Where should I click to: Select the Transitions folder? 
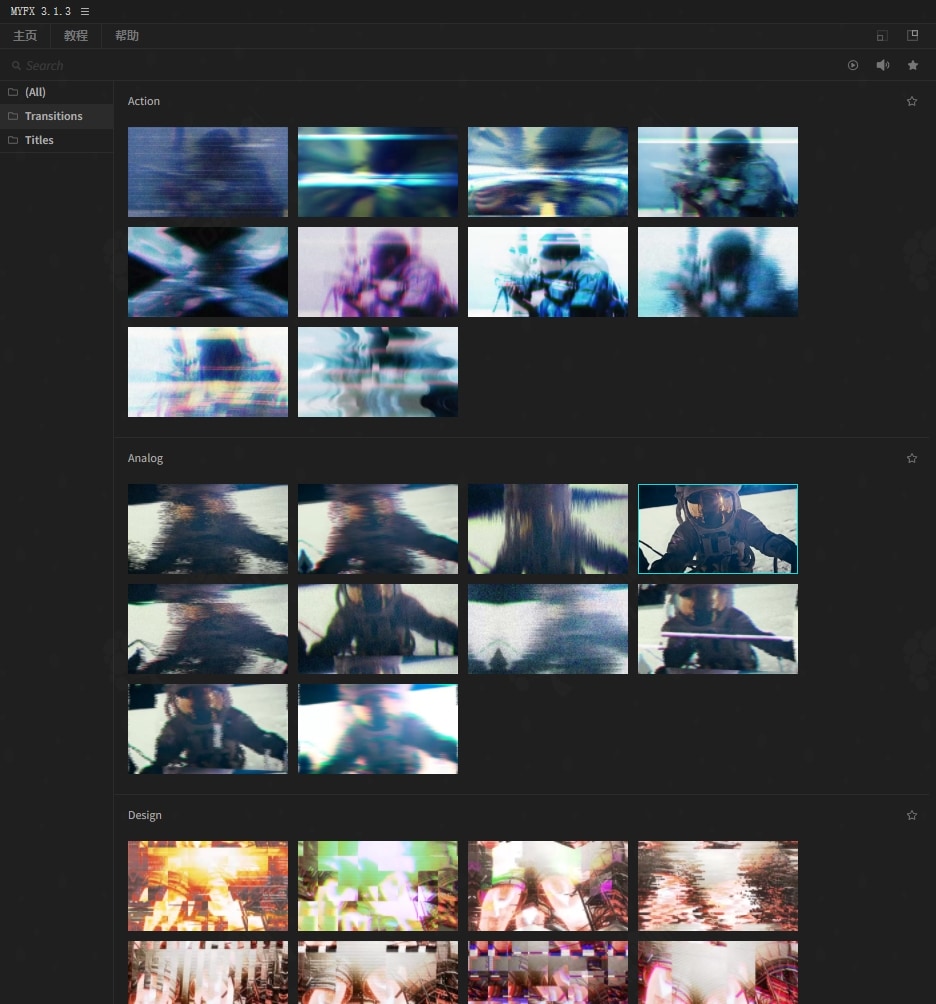click(56, 116)
